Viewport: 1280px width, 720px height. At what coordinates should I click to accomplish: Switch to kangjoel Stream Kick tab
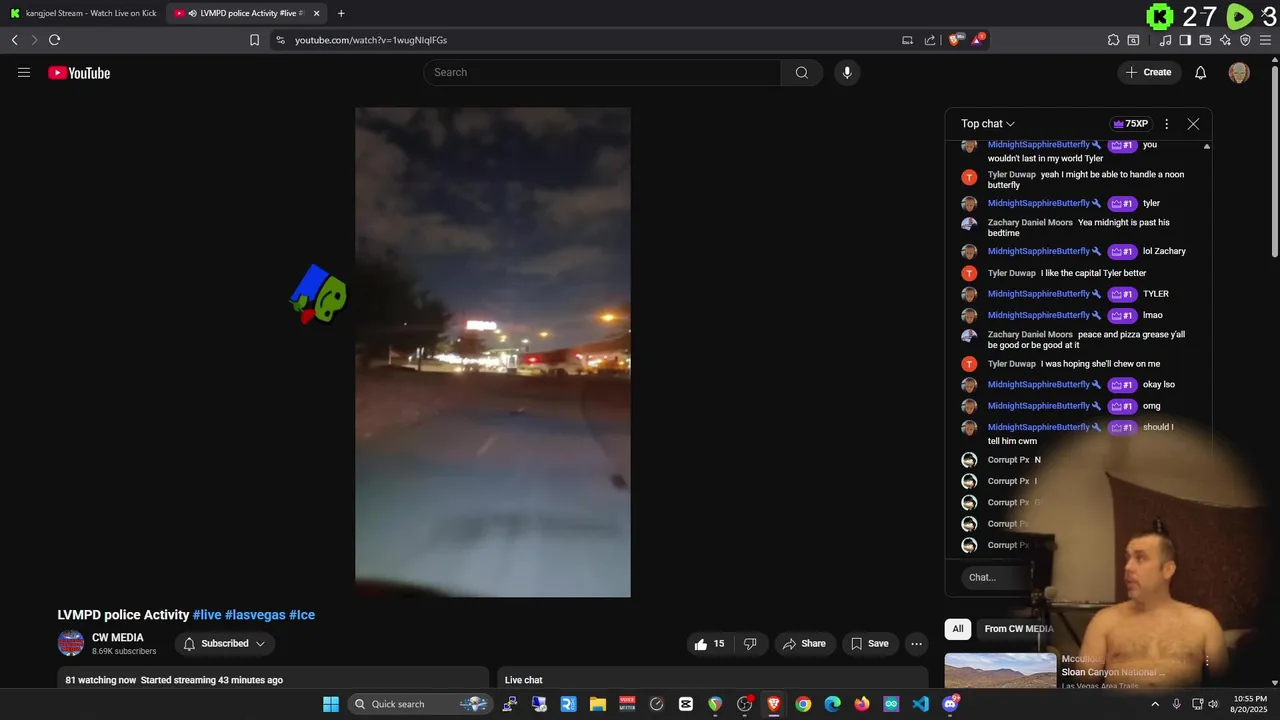tap(83, 13)
